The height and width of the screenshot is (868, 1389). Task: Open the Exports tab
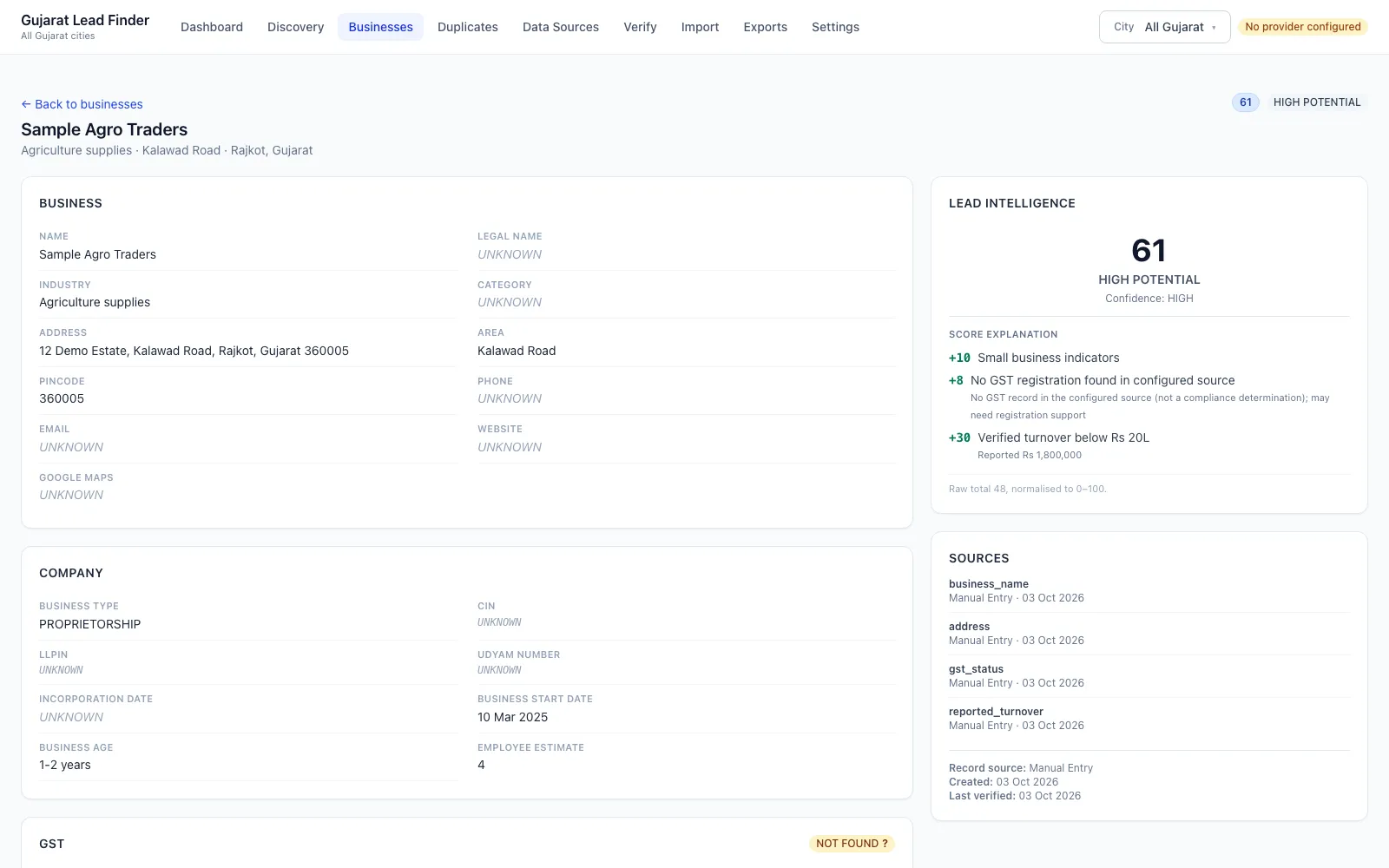765,27
